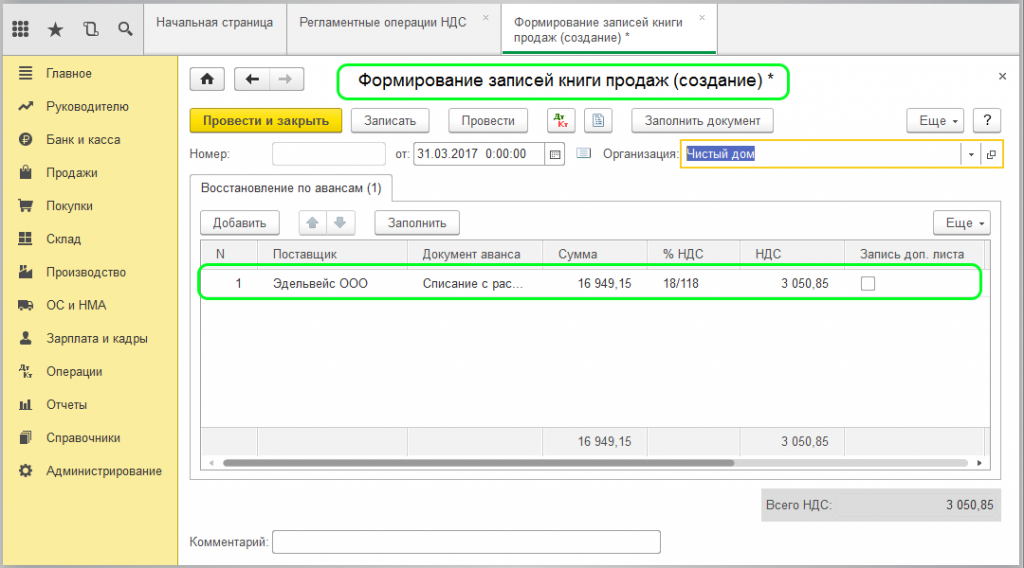Click the Дт/Кт postings icon
1024x568 pixels.
pyautogui.click(x=561, y=121)
